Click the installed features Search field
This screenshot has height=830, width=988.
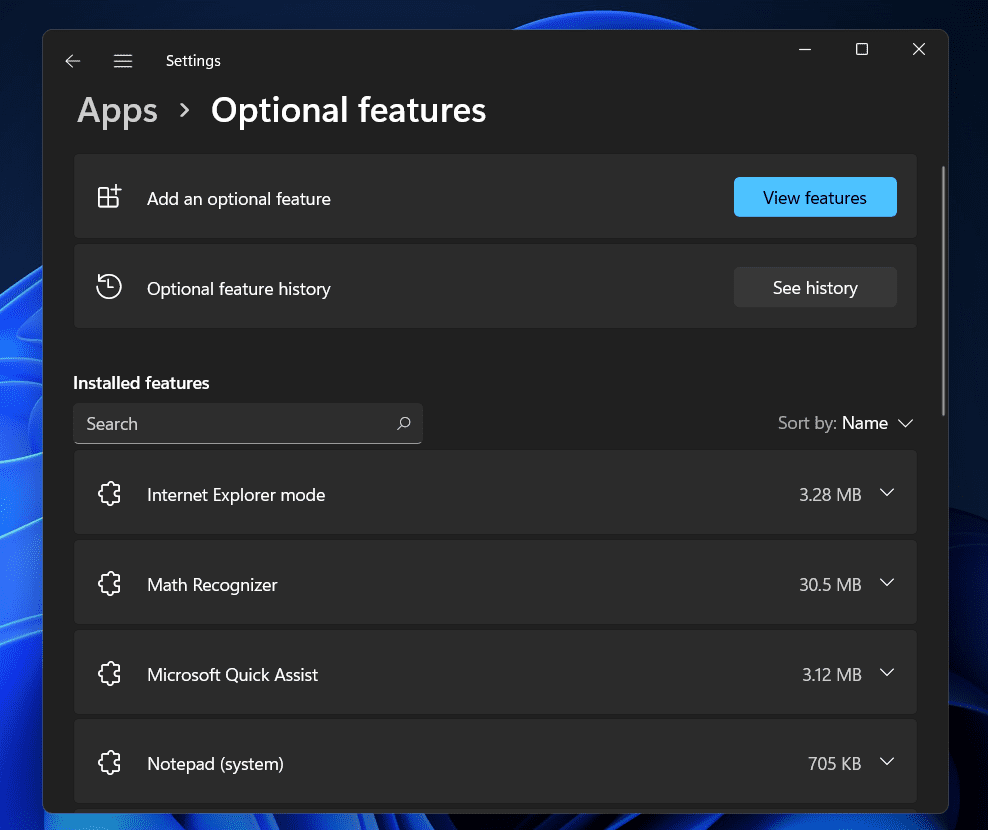coord(235,423)
